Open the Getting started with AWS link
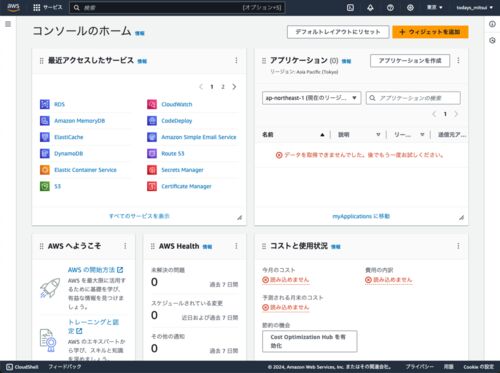 (x=96, y=270)
